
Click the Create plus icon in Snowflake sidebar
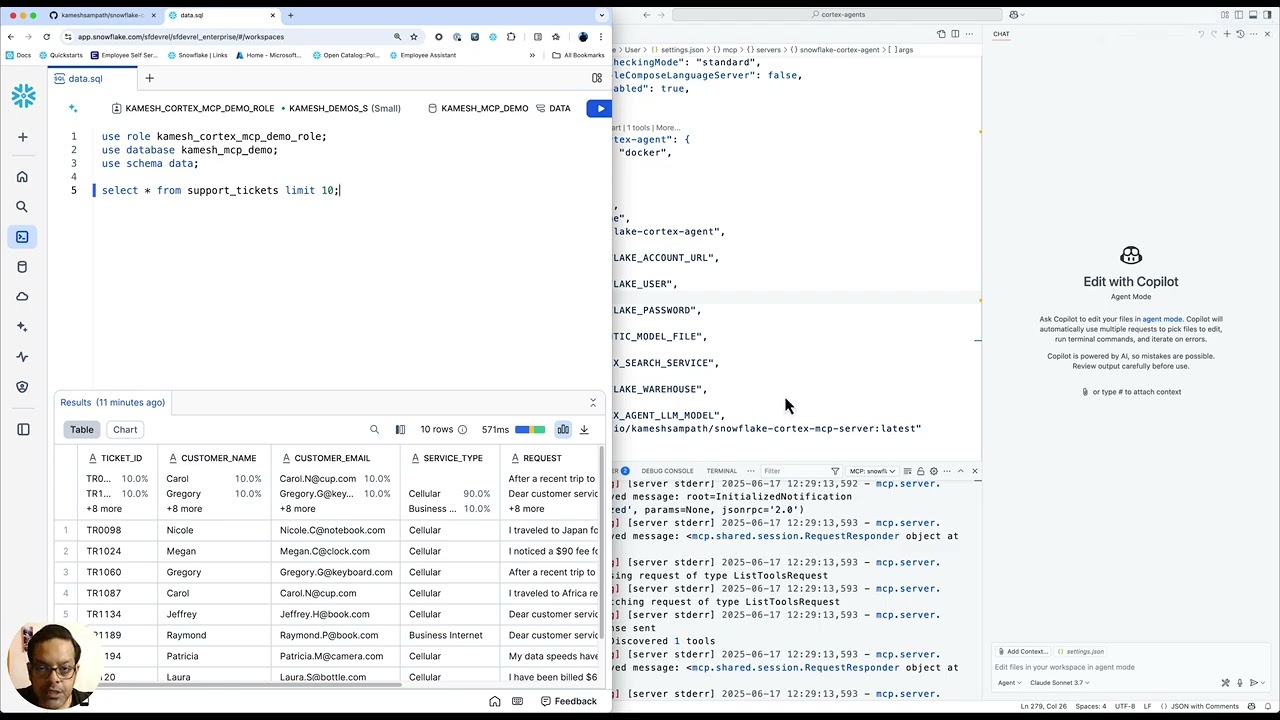coord(22,137)
